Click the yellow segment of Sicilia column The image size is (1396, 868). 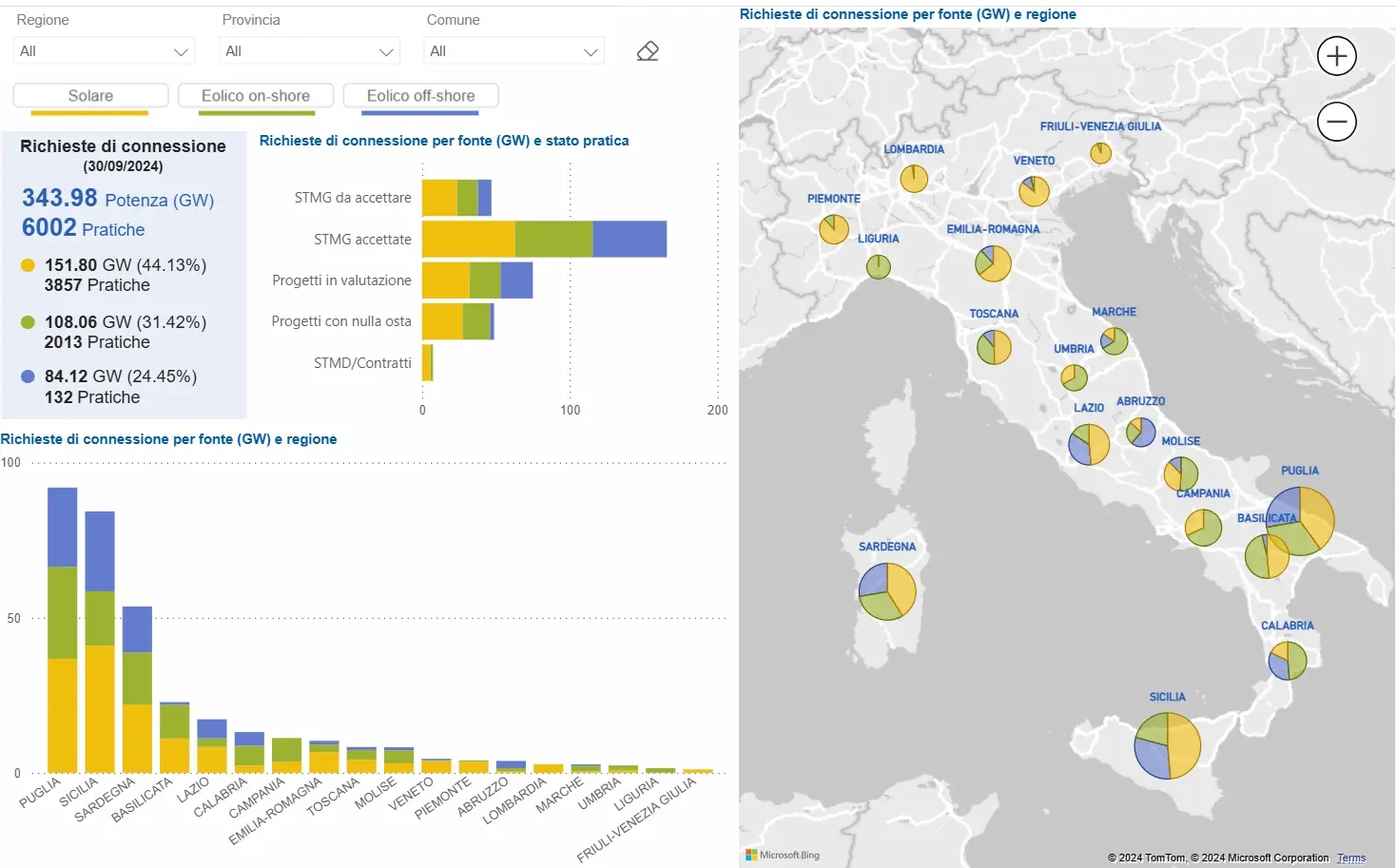coord(100,709)
